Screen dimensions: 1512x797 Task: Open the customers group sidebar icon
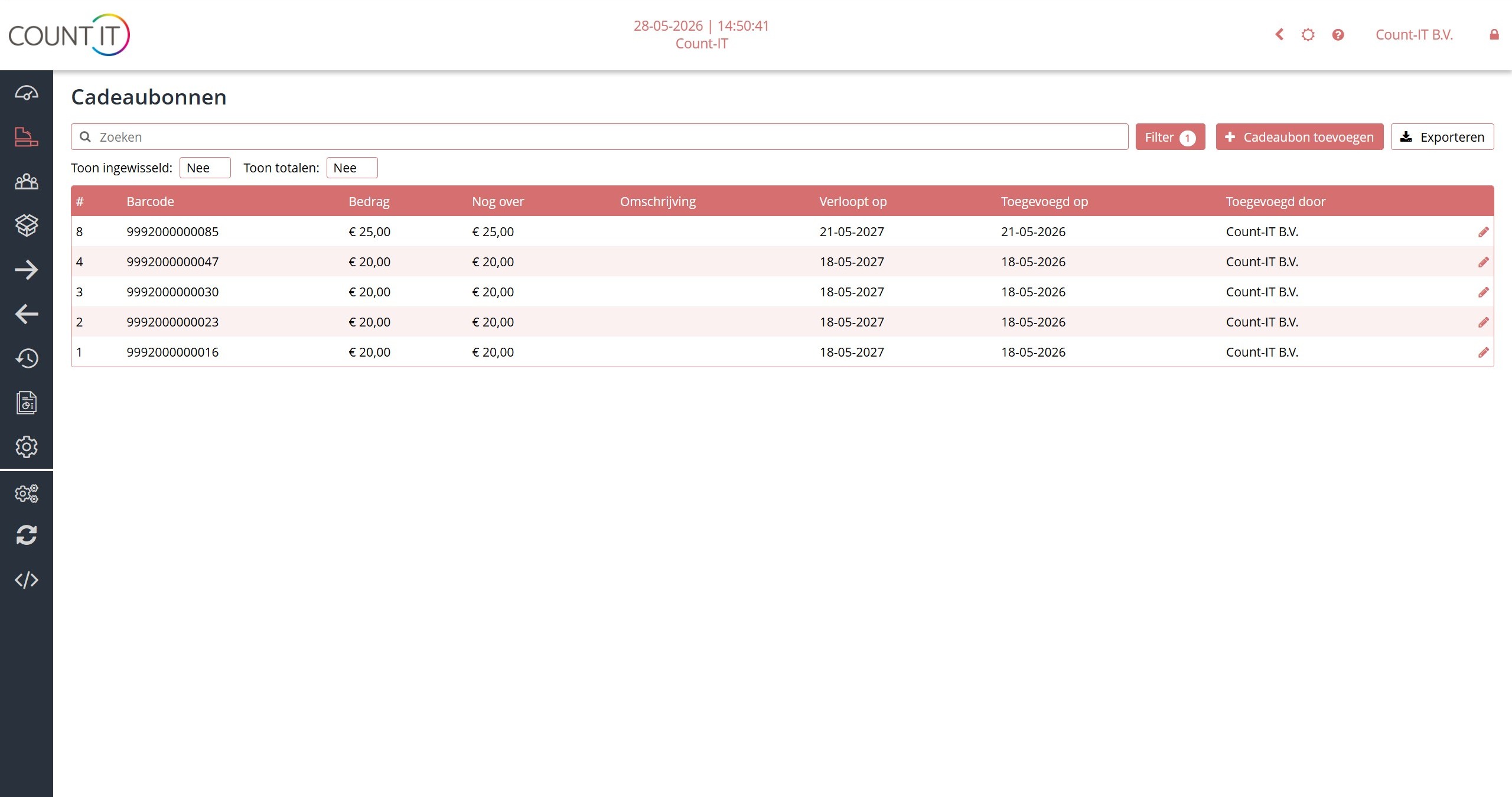point(27,181)
